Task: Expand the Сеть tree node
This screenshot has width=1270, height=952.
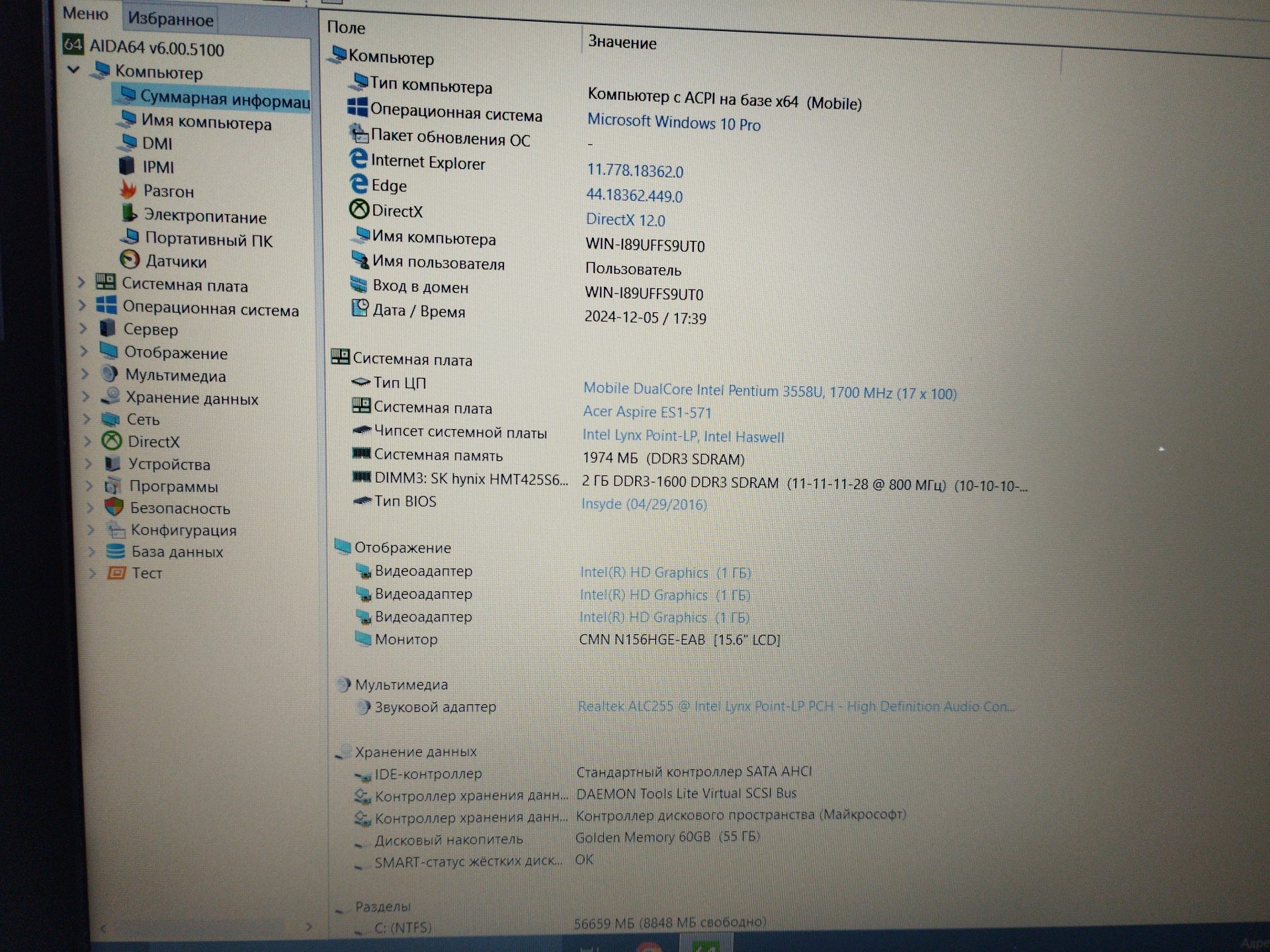Action: pyautogui.click(x=87, y=418)
